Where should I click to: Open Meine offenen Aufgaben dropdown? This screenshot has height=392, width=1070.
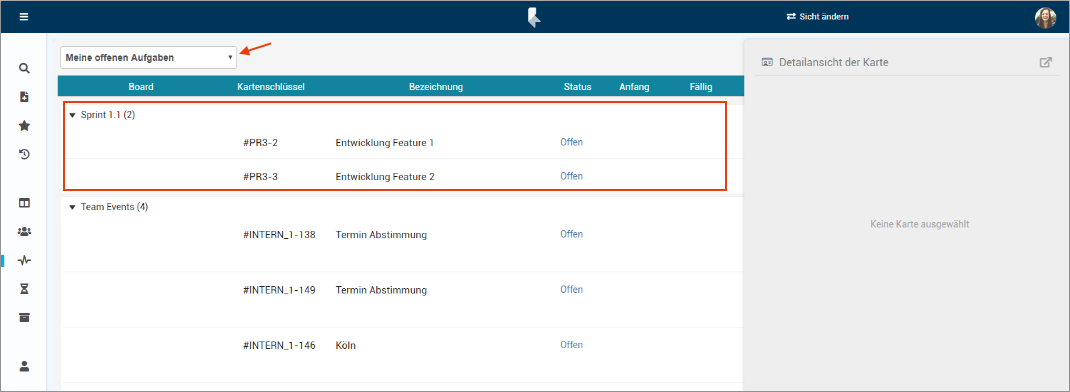(x=149, y=58)
